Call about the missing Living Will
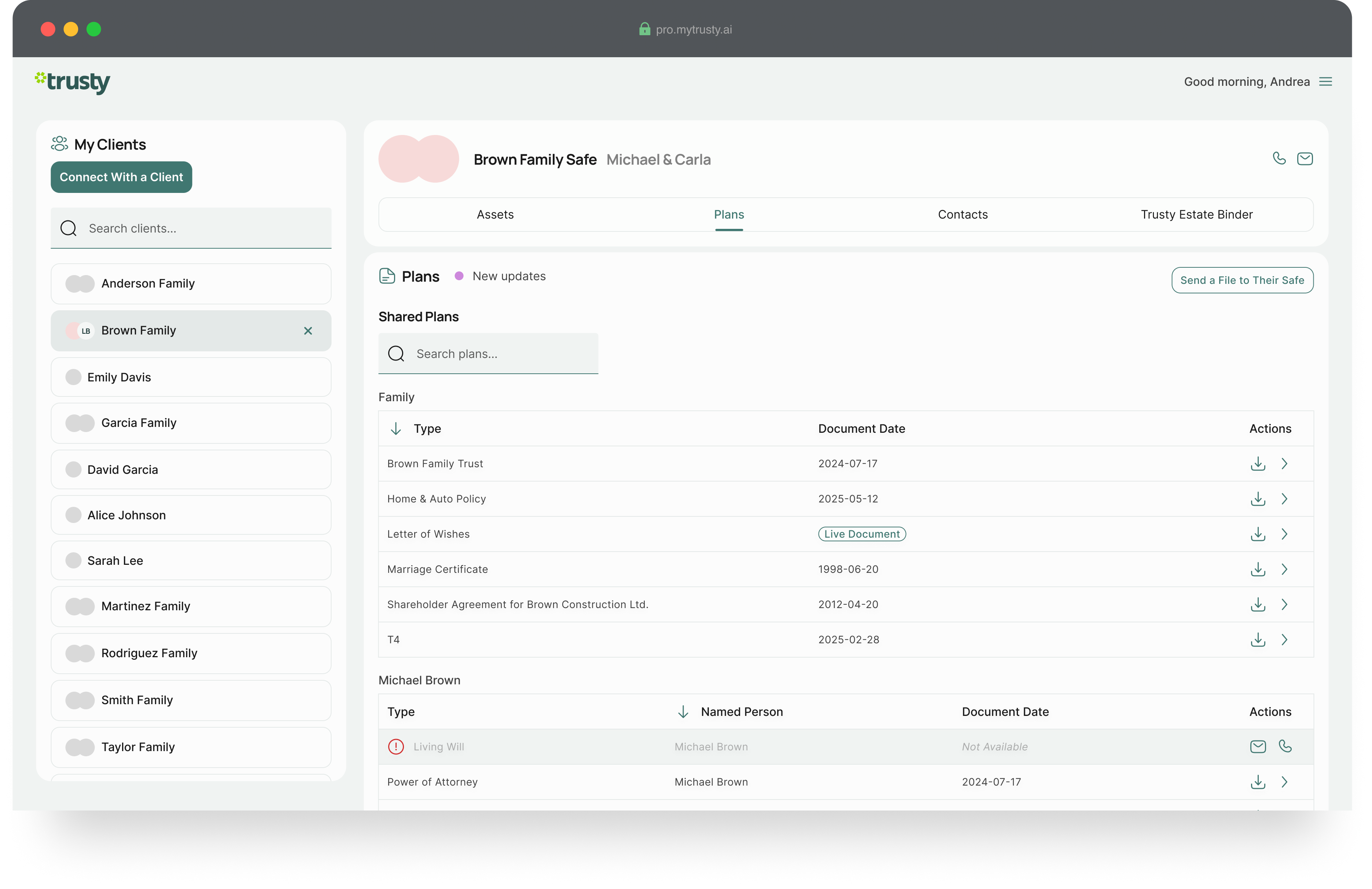 1285,746
